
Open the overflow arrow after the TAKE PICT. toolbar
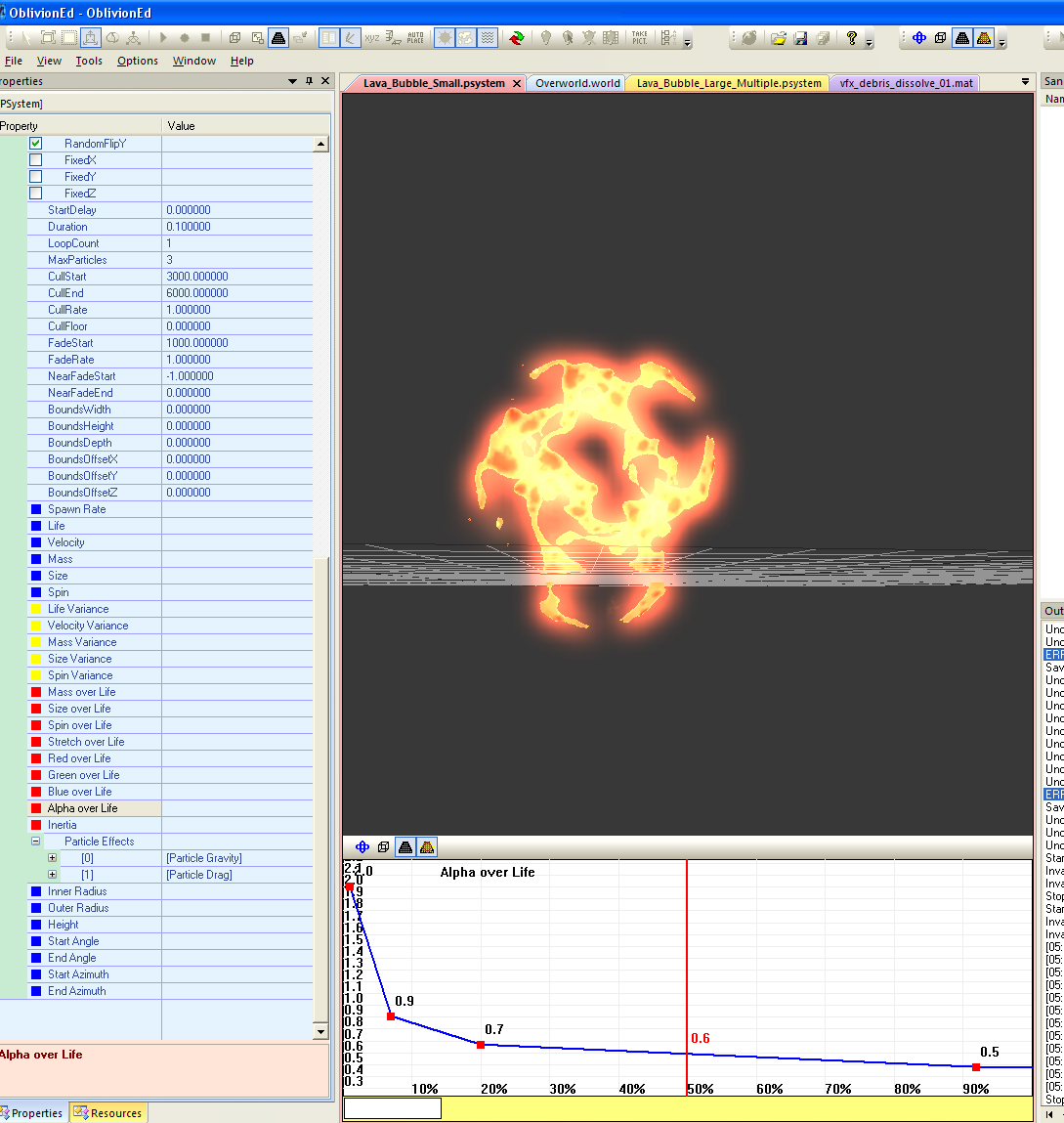(x=688, y=42)
